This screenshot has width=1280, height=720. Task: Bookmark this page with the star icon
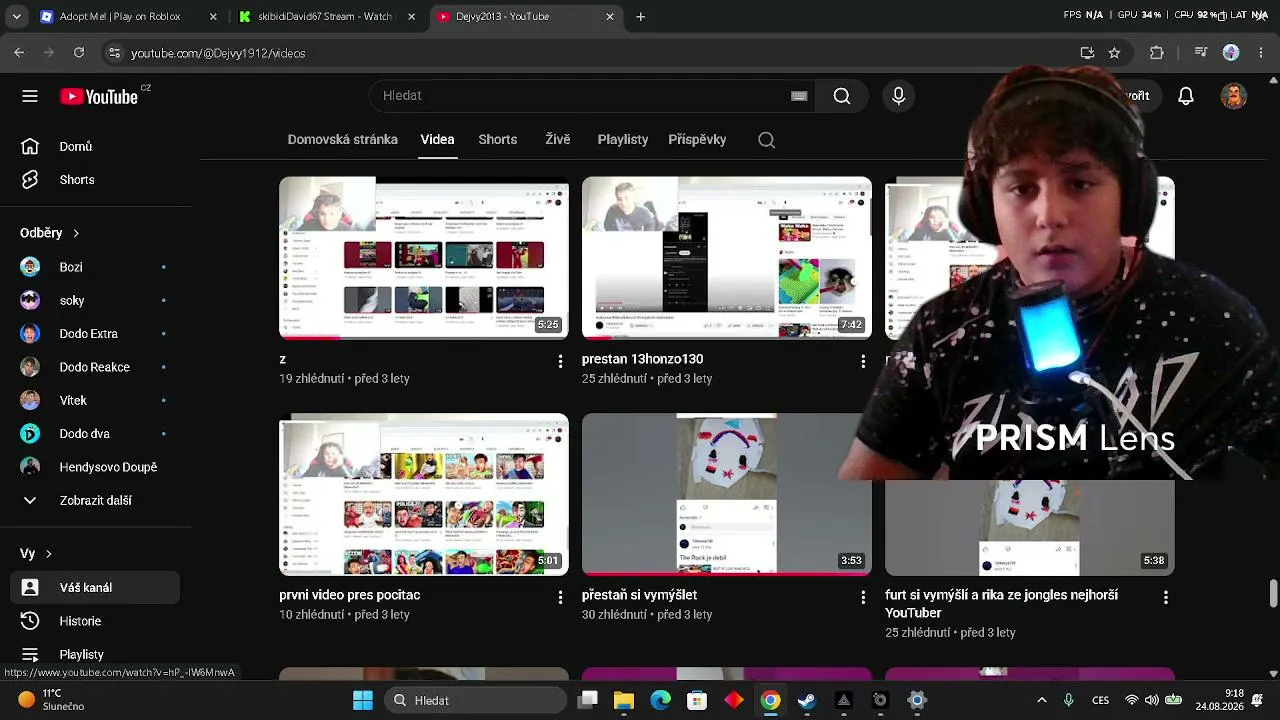click(1114, 53)
